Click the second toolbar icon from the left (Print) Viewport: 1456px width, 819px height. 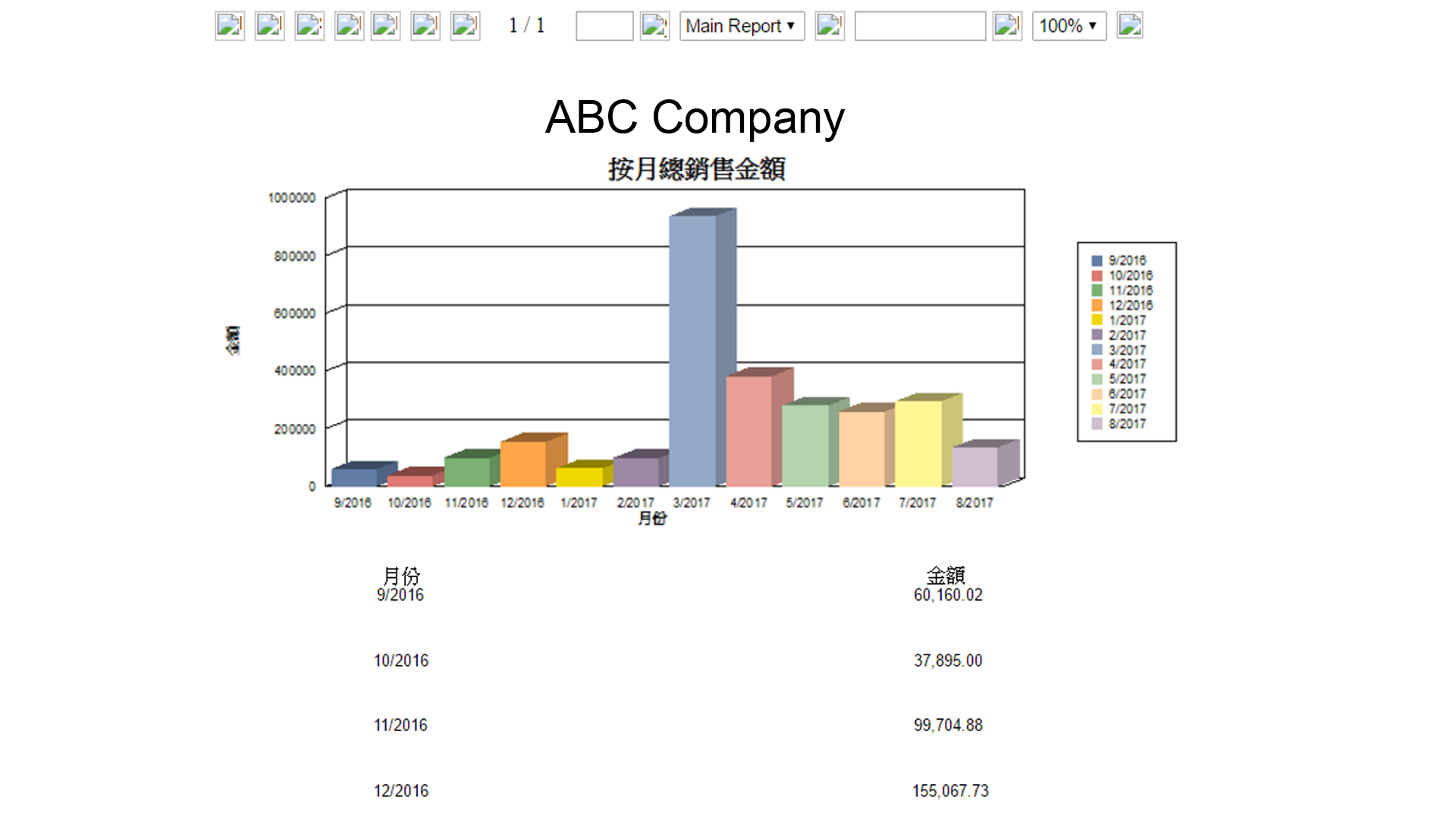(x=269, y=26)
